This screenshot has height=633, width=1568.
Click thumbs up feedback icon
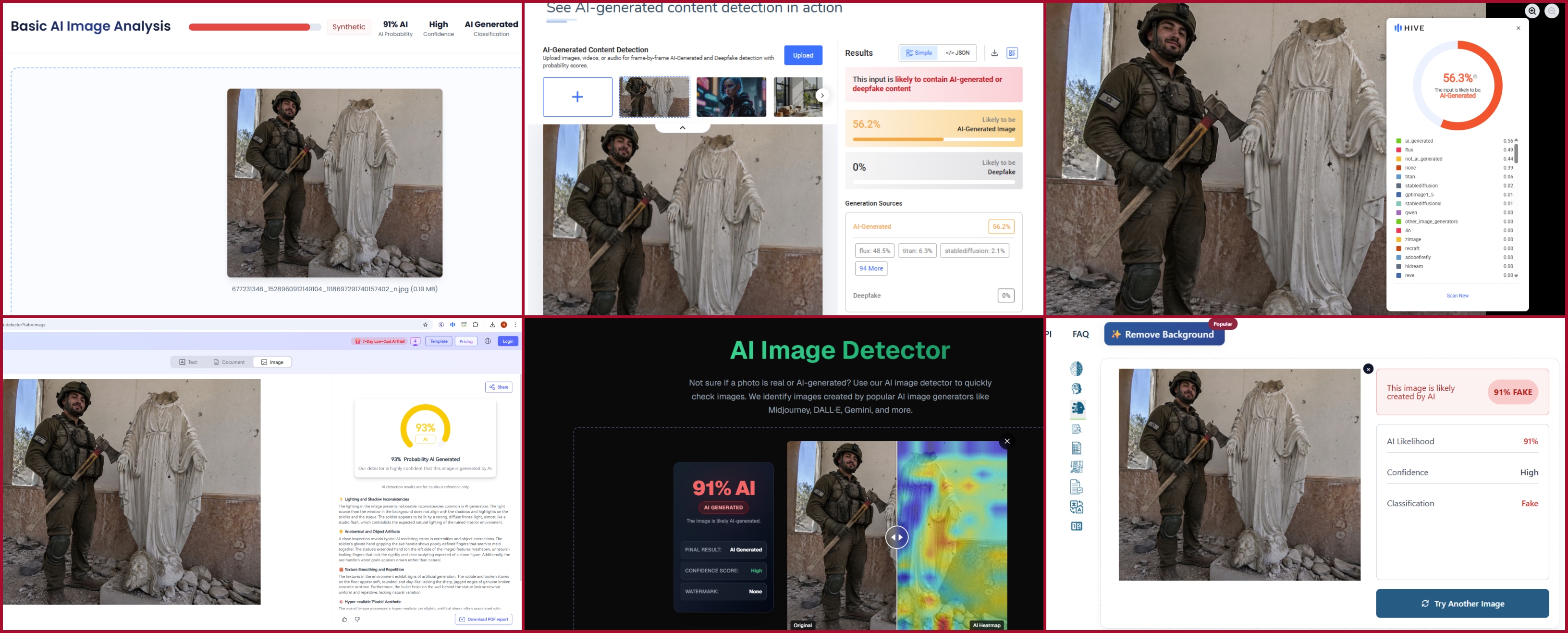(x=344, y=619)
